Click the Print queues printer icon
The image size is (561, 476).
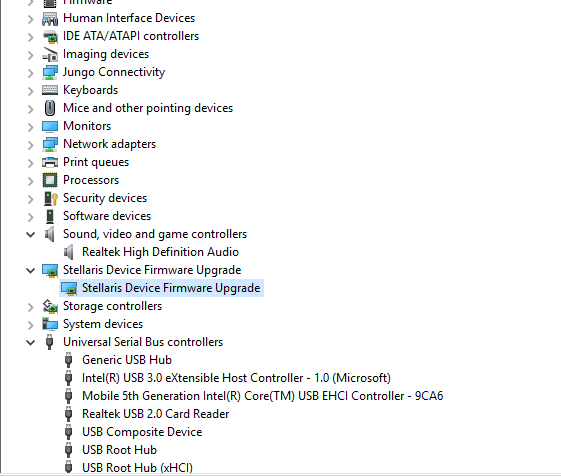[50, 162]
